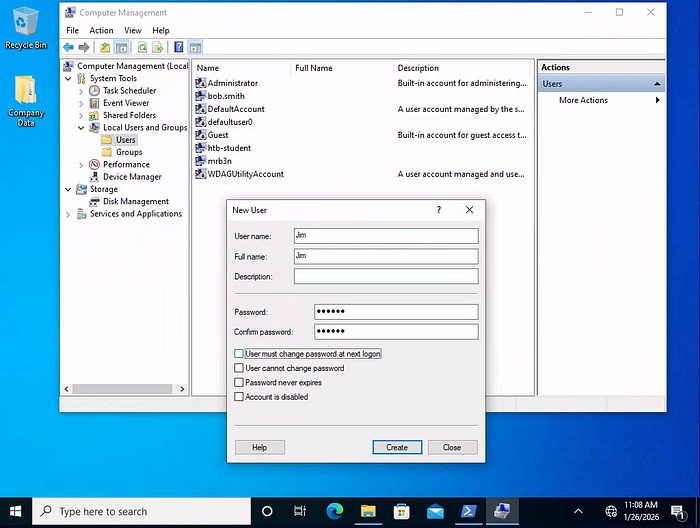Collapse Local Users and Groups node
Image resolution: width=700 pixels, height=528 pixels.
point(81,128)
